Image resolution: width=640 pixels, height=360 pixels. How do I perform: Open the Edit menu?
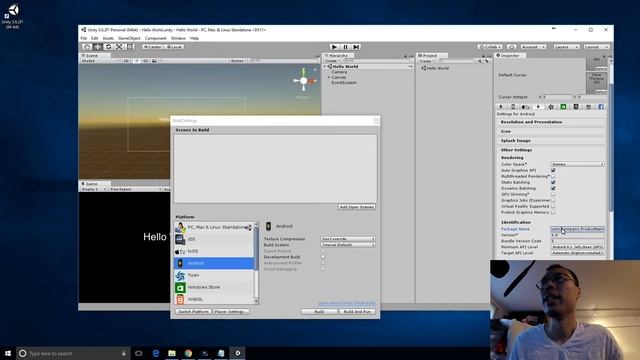point(95,38)
